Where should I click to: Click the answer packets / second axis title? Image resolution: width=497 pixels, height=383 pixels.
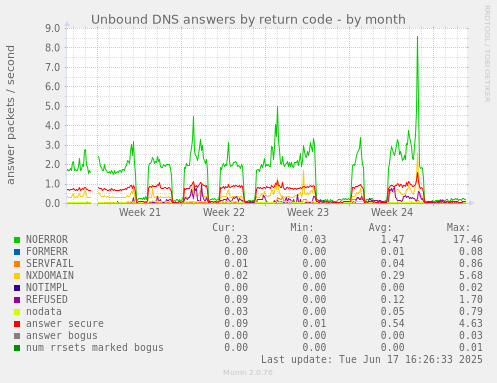click(x=11, y=115)
